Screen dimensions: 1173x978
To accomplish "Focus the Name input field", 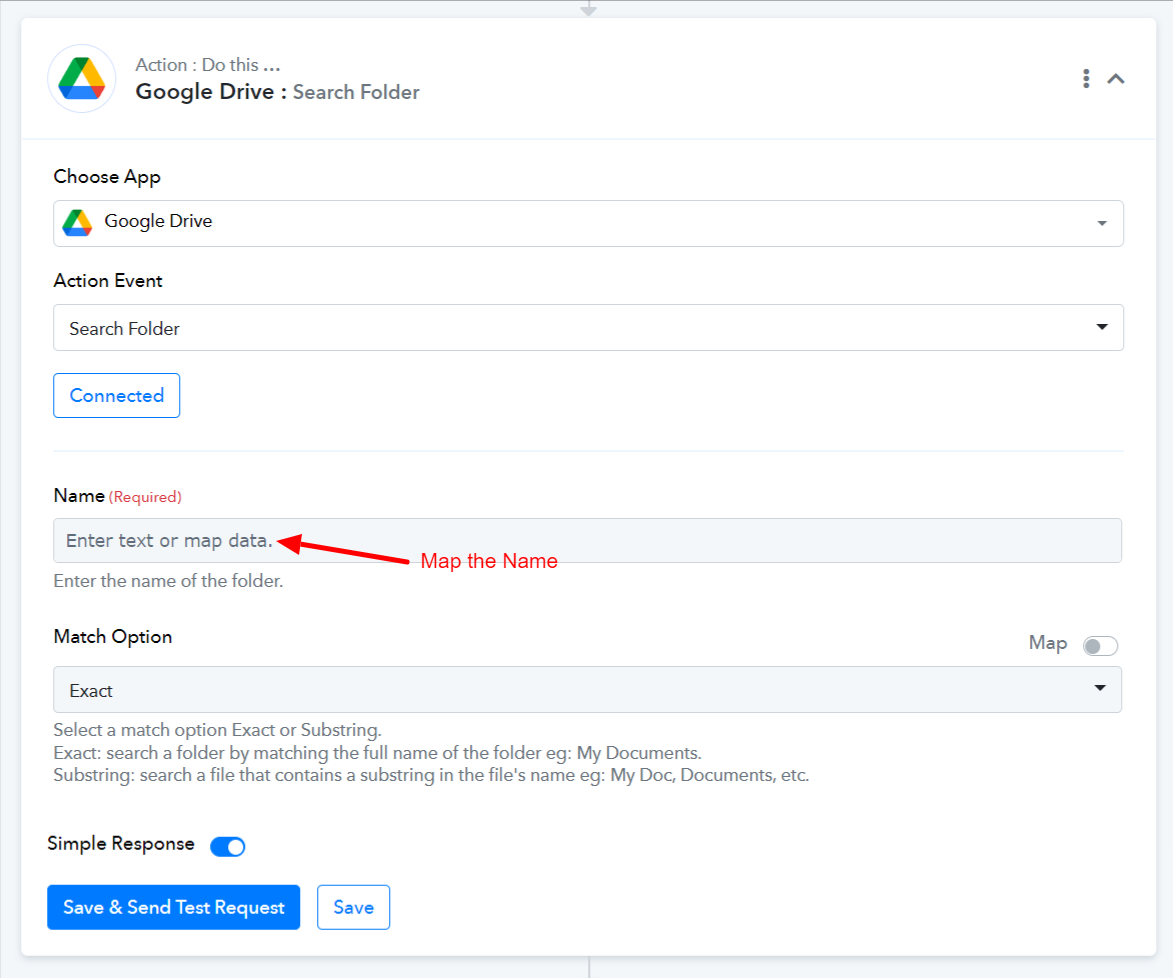I will pyautogui.click(x=587, y=540).
